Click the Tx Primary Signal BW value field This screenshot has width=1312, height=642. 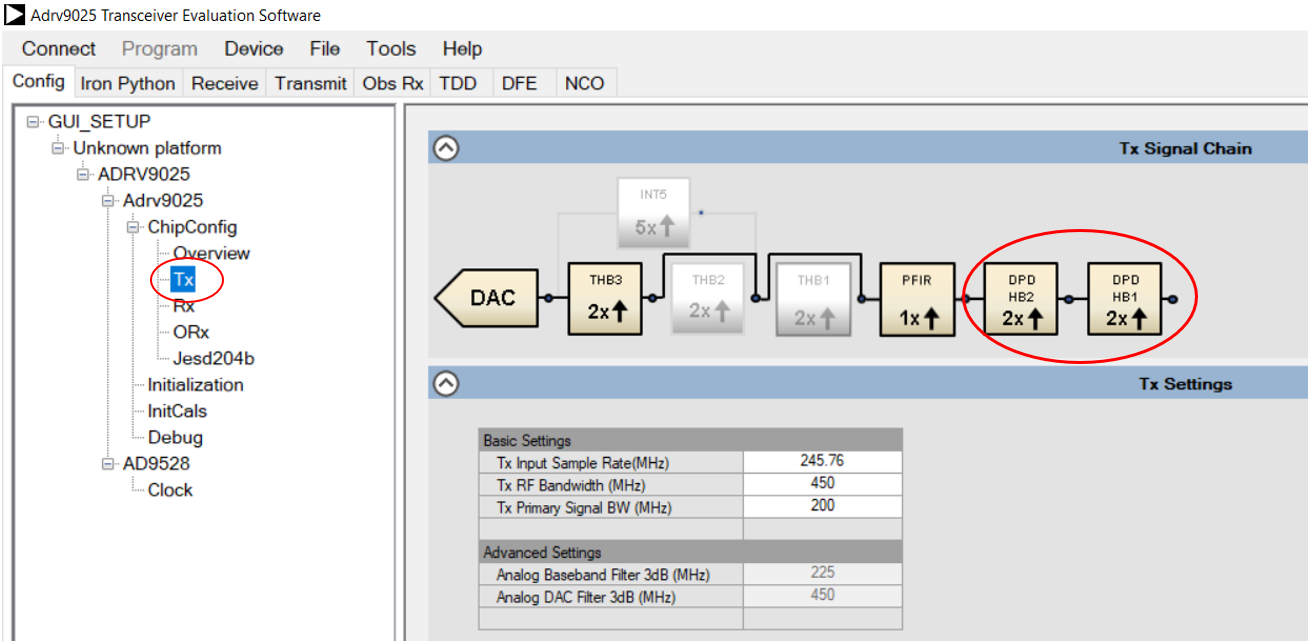coord(823,507)
